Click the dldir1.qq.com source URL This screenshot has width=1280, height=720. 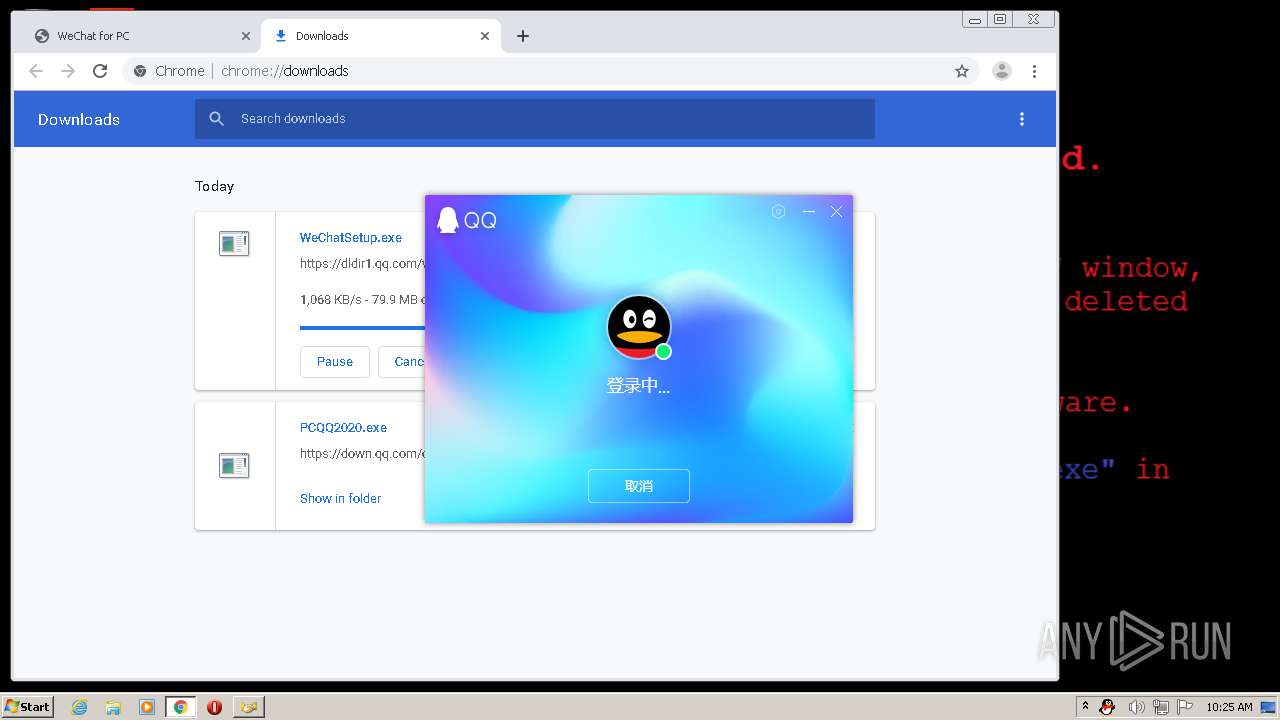point(362,264)
